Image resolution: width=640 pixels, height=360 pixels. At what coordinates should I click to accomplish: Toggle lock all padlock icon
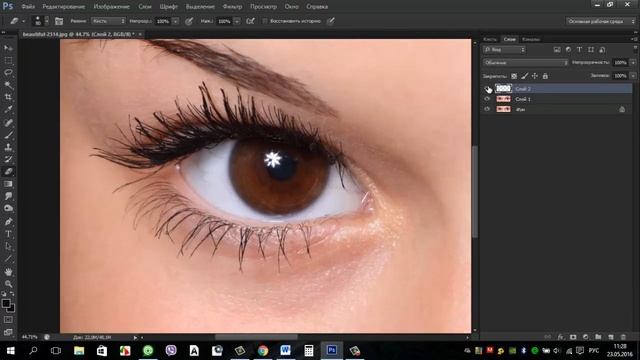pos(545,76)
